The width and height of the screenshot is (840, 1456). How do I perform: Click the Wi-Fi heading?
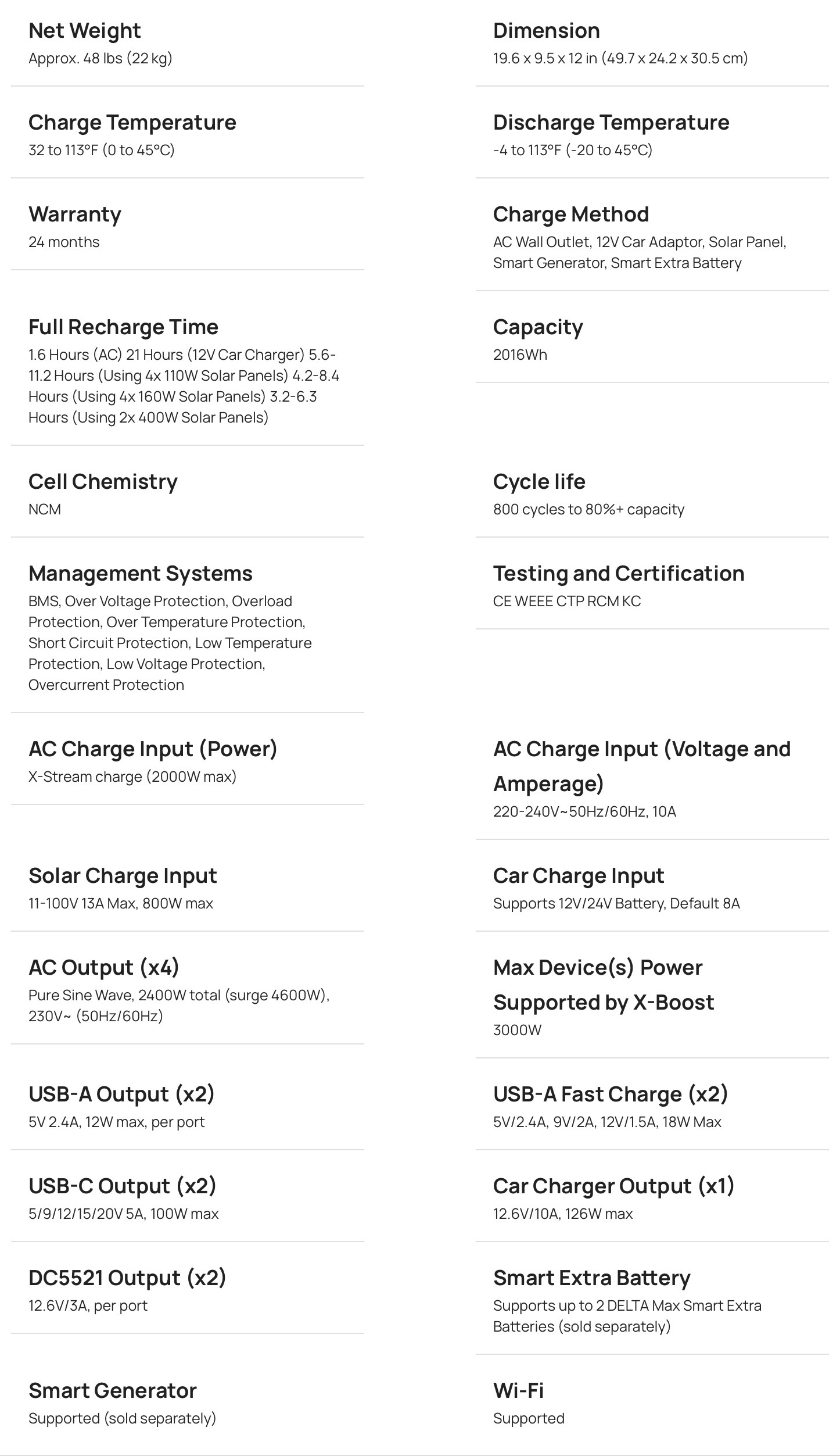pos(518,1391)
